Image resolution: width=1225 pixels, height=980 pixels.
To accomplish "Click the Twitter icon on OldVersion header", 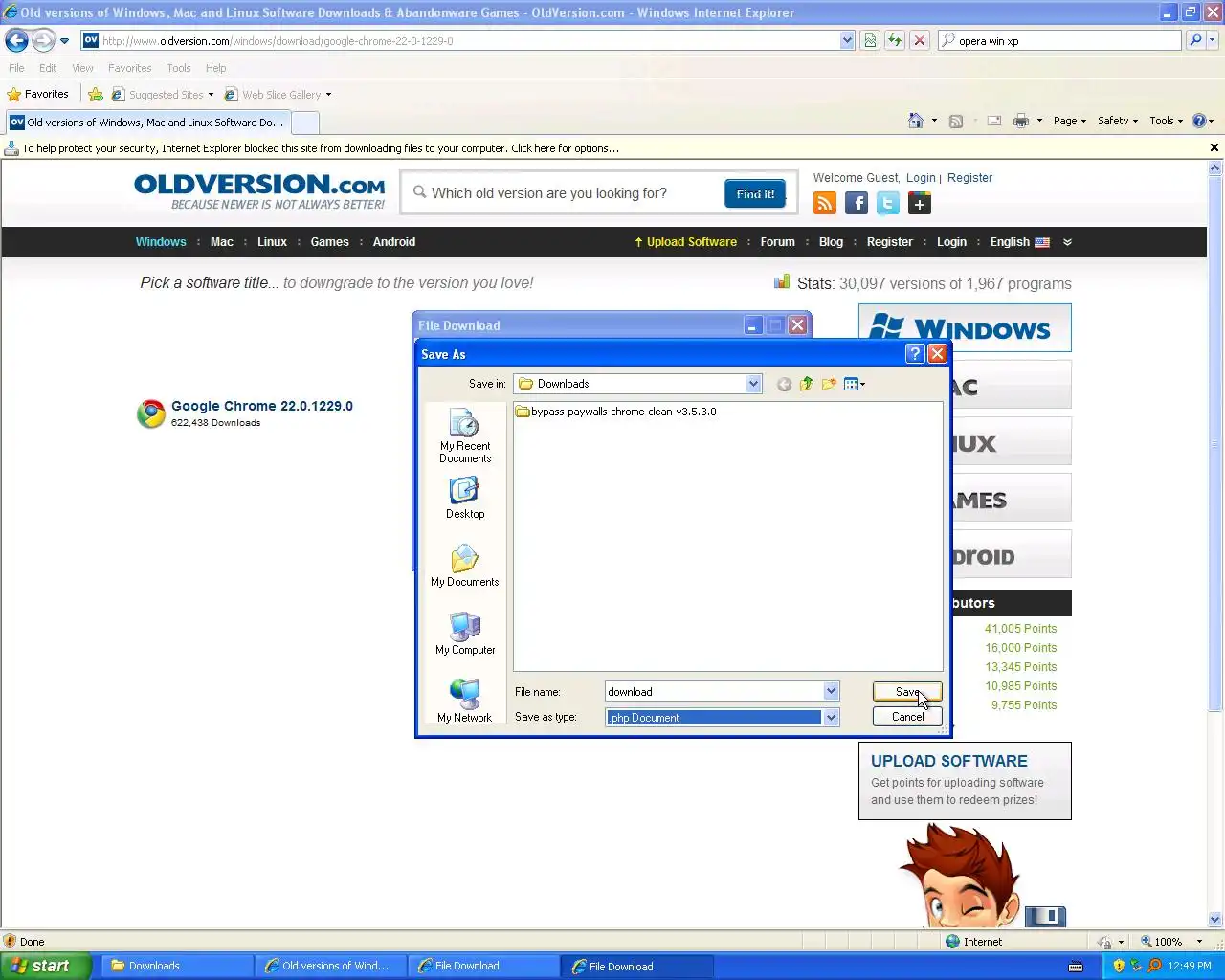I will (x=888, y=203).
